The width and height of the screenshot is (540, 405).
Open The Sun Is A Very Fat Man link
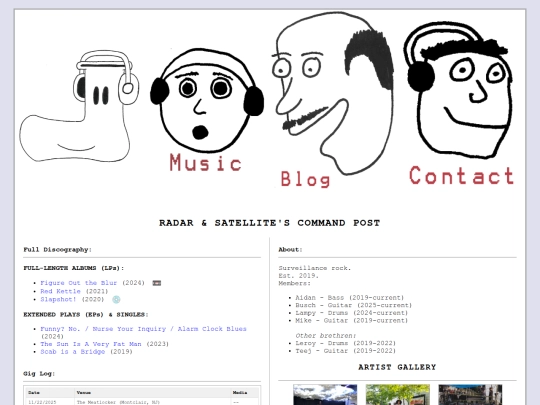pyautogui.click(x=91, y=344)
